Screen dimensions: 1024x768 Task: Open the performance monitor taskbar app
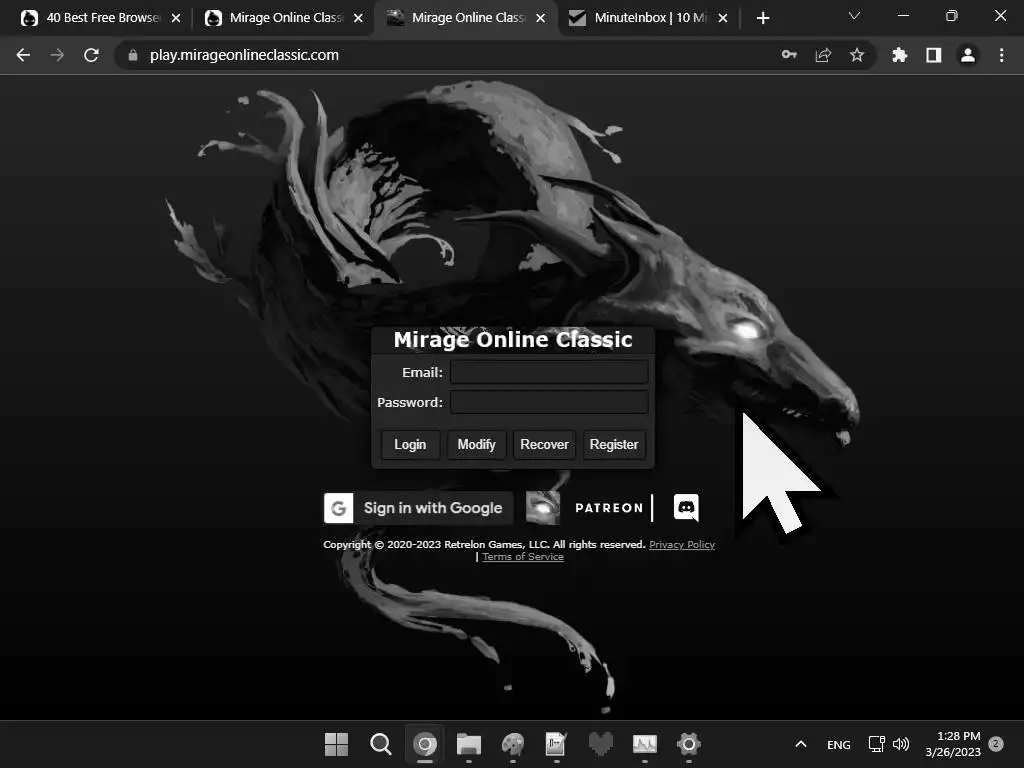point(645,744)
